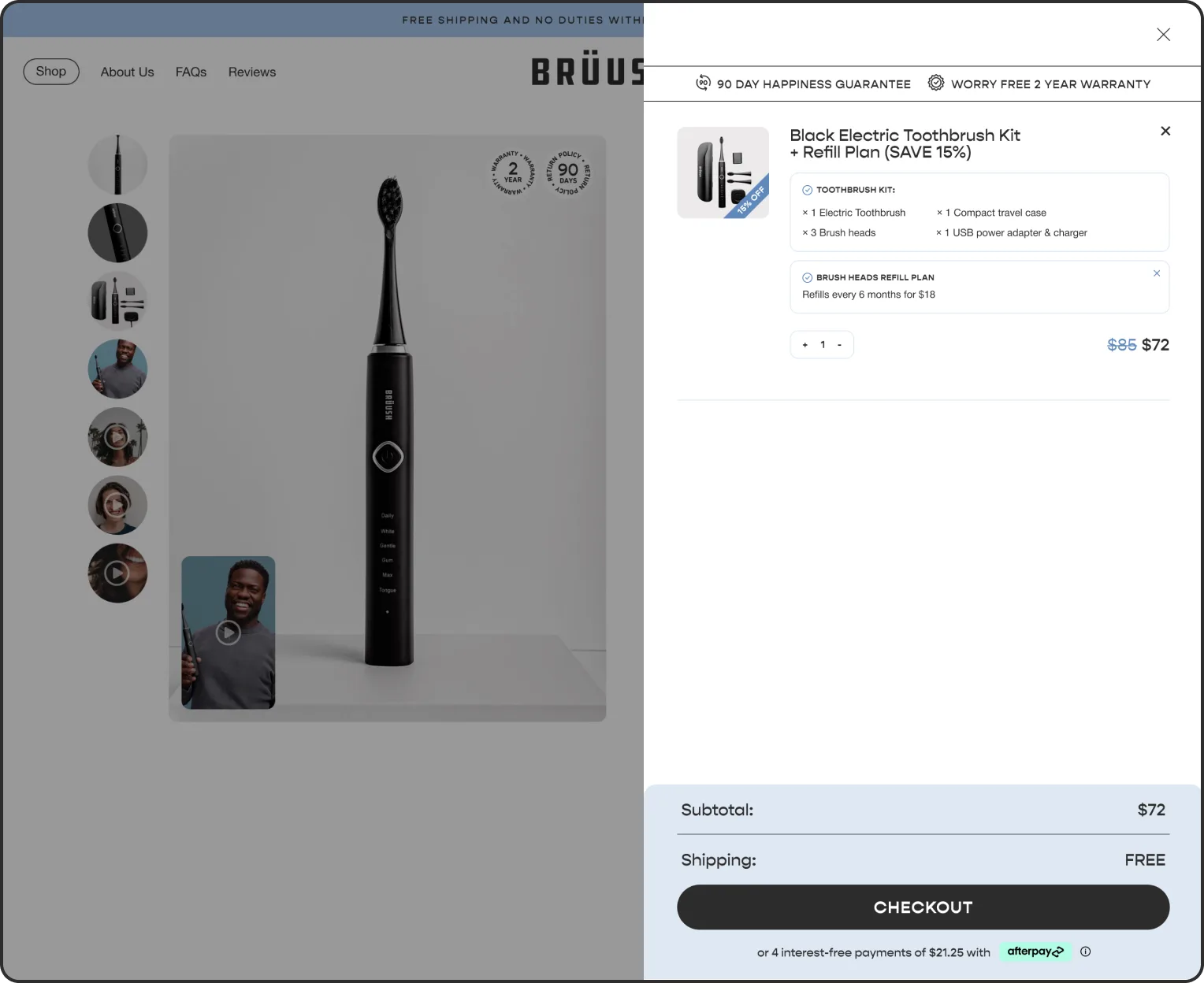Click '× 3 Brush heads' text
1204x983 pixels.
839,232
